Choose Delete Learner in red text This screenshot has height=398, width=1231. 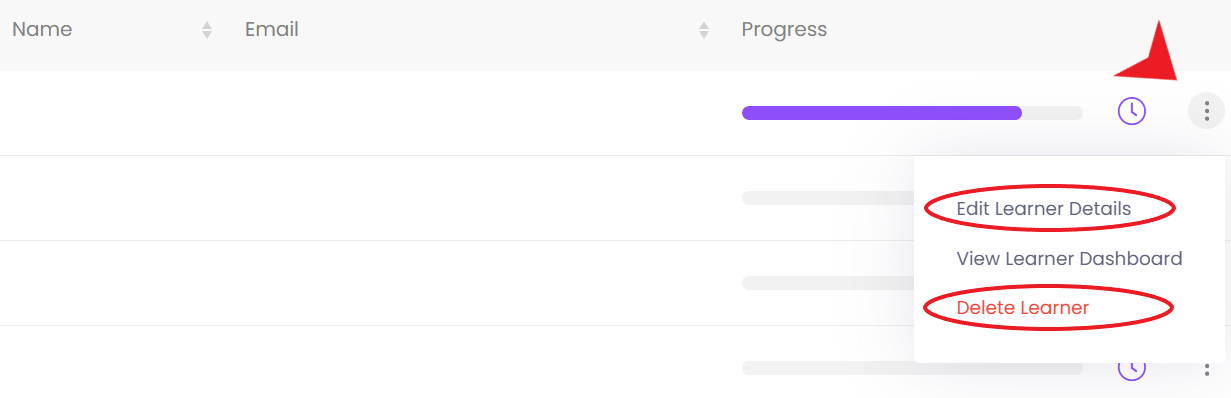click(1022, 308)
